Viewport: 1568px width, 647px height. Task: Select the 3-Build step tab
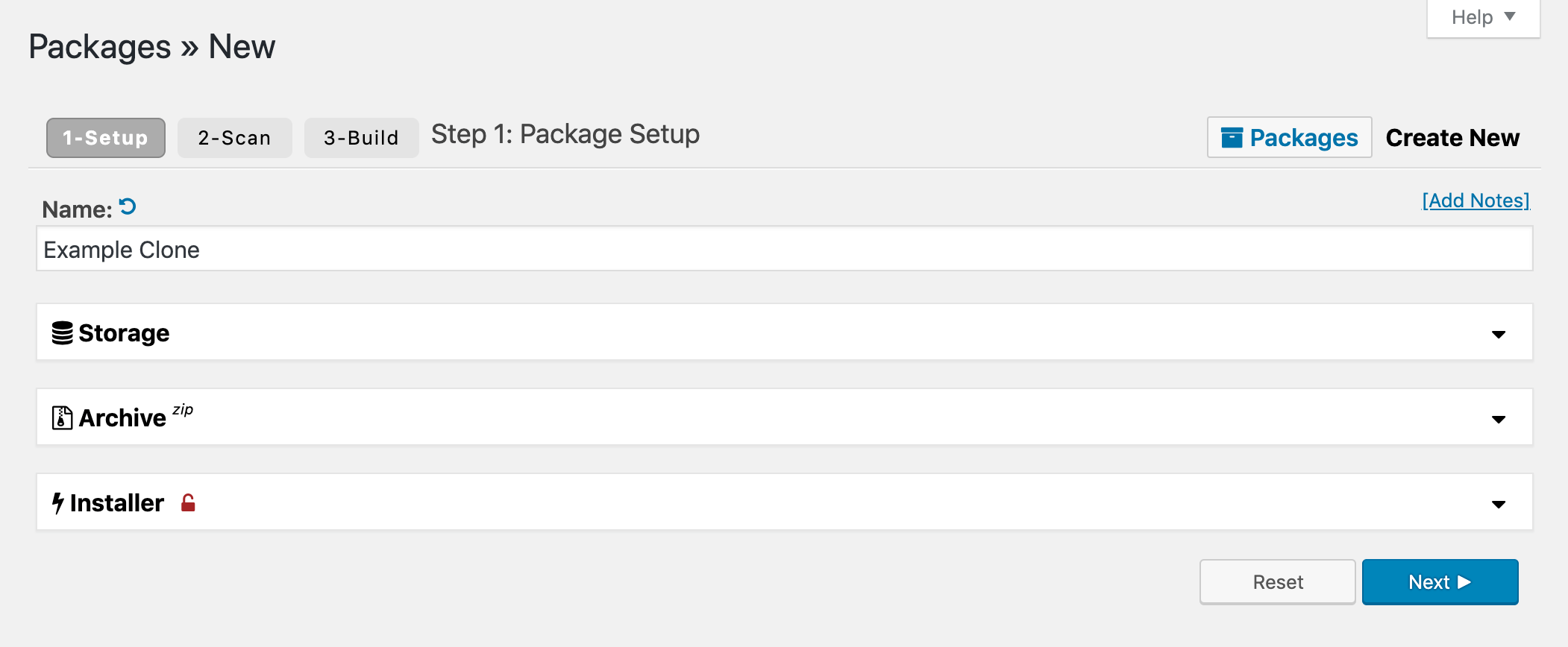tap(361, 138)
